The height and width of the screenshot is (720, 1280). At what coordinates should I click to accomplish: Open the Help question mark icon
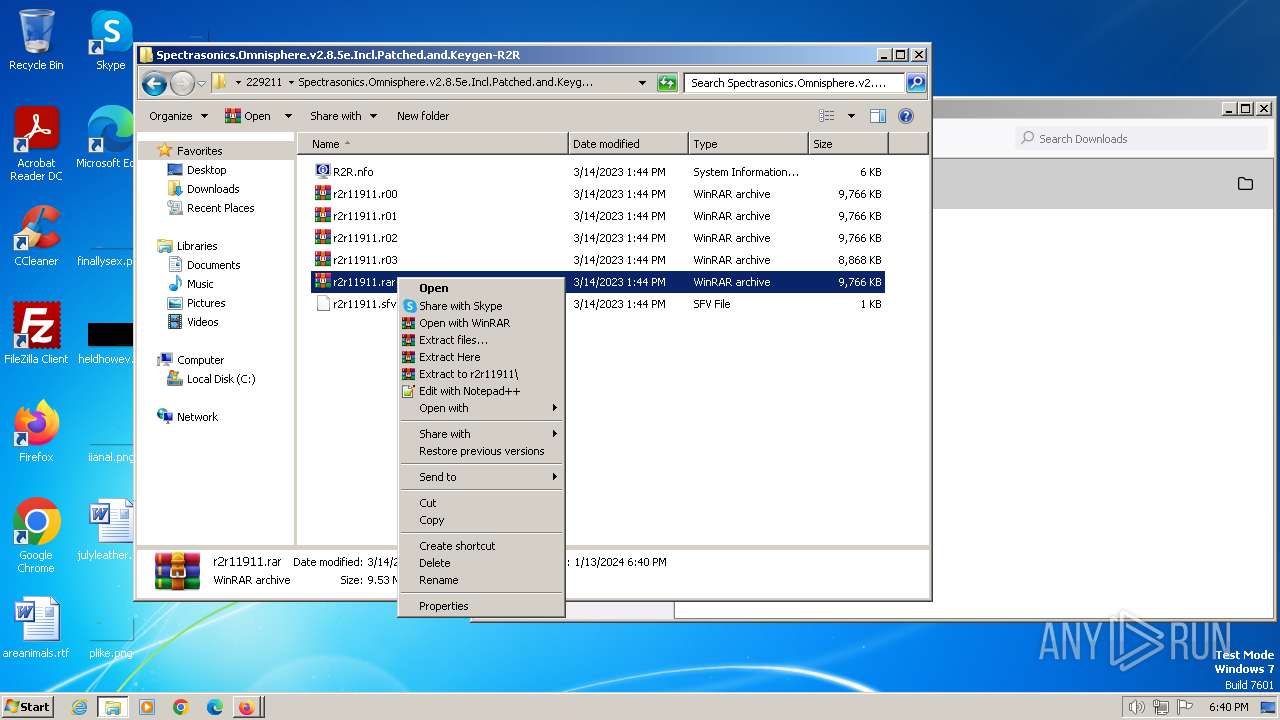click(905, 116)
